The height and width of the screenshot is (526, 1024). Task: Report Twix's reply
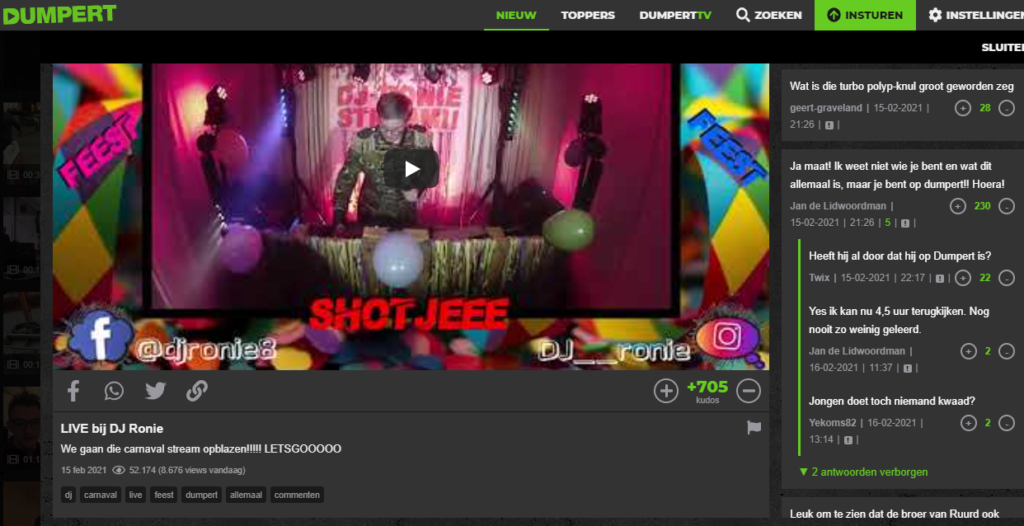coord(940,278)
